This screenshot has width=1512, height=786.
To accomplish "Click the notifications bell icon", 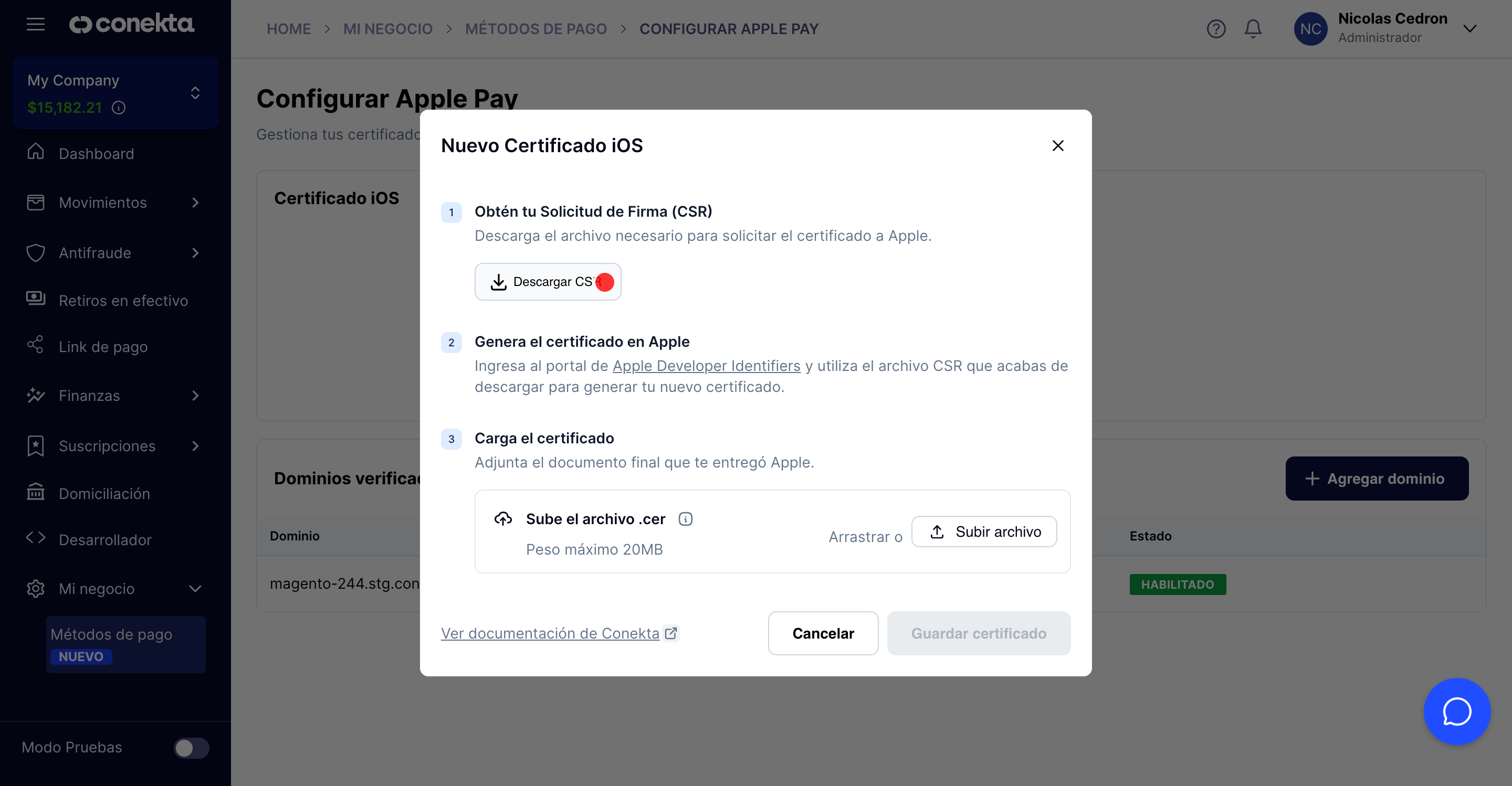I will pyautogui.click(x=1253, y=29).
